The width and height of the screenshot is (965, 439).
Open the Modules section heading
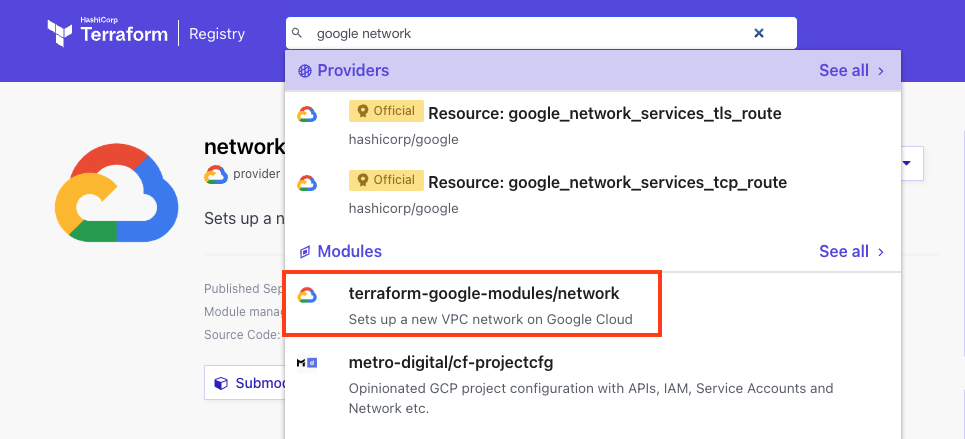point(350,252)
